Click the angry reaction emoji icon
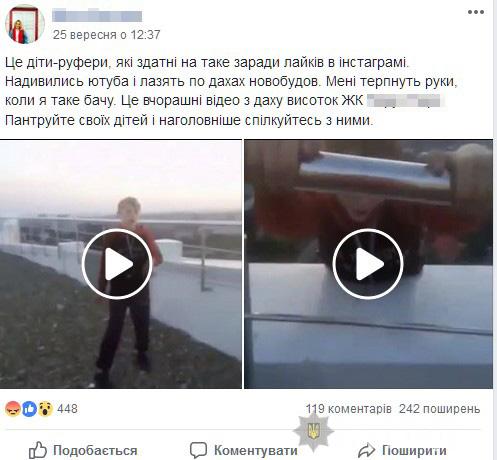Image resolution: width=497 pixels, height=460 pixels. tap(13, 409)
